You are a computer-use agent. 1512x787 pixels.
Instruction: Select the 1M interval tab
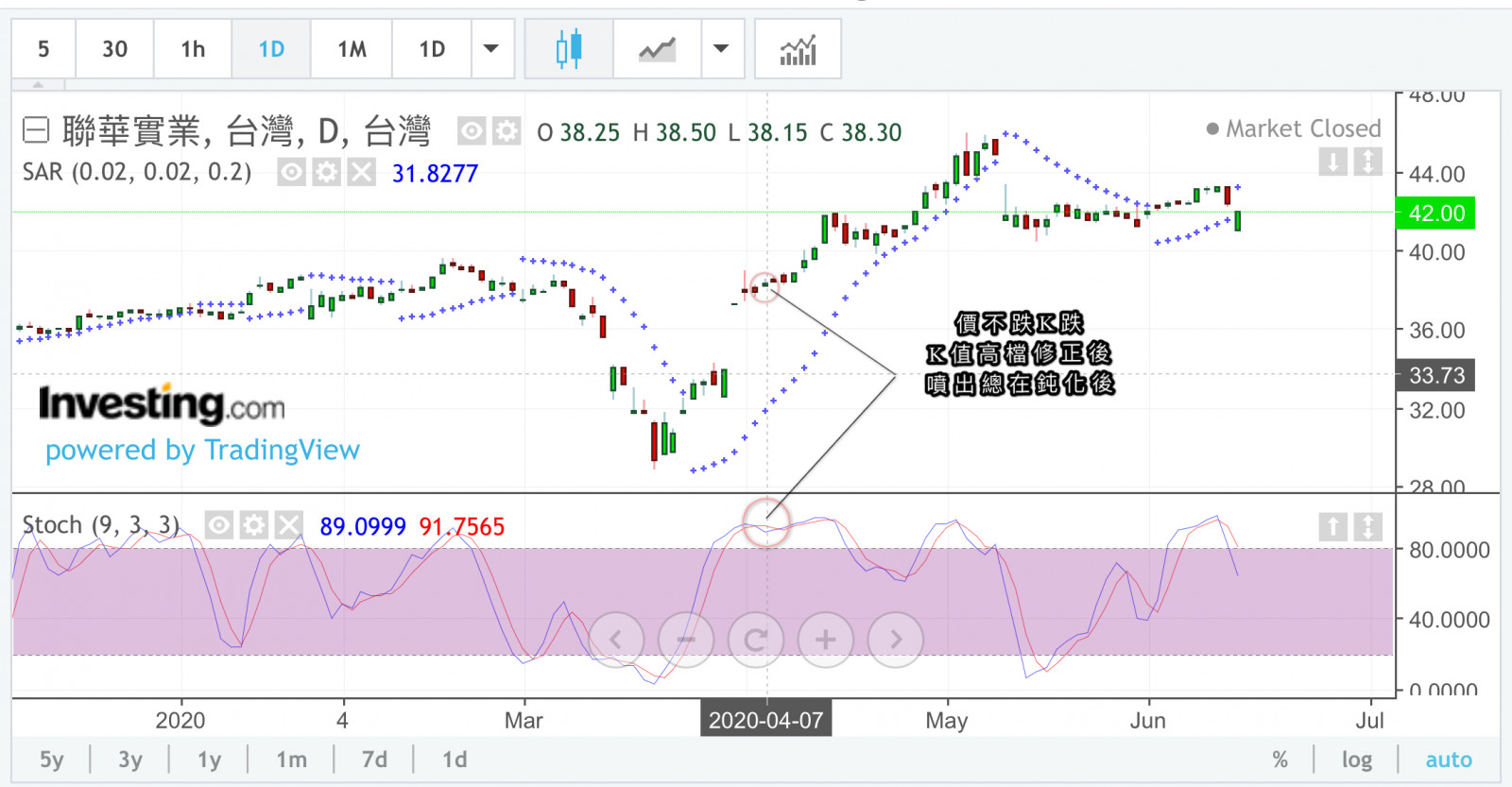tap(352, 49)
